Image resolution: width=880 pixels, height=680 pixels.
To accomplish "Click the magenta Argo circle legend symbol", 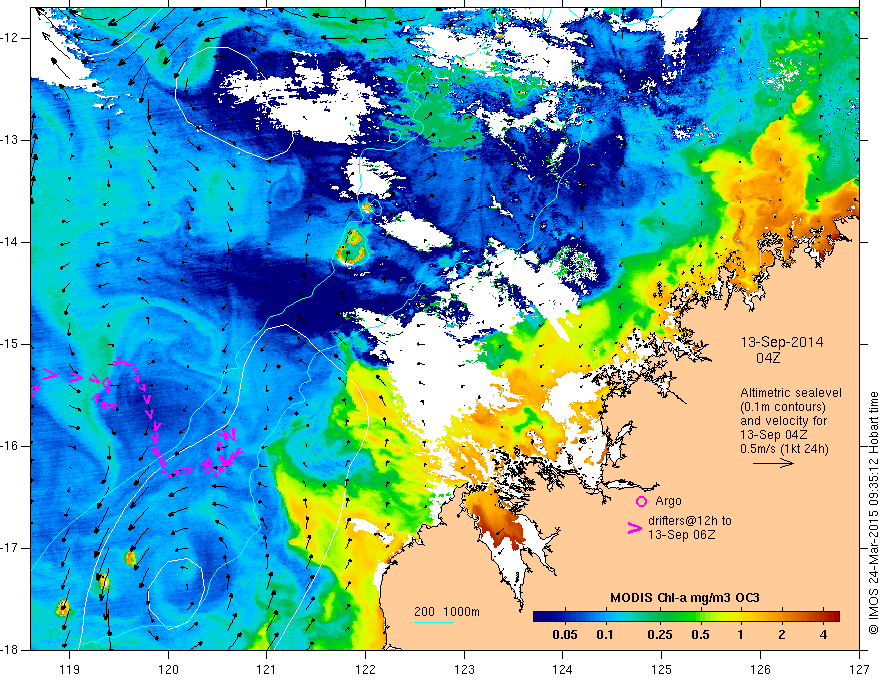I will (x=641, y=501).
